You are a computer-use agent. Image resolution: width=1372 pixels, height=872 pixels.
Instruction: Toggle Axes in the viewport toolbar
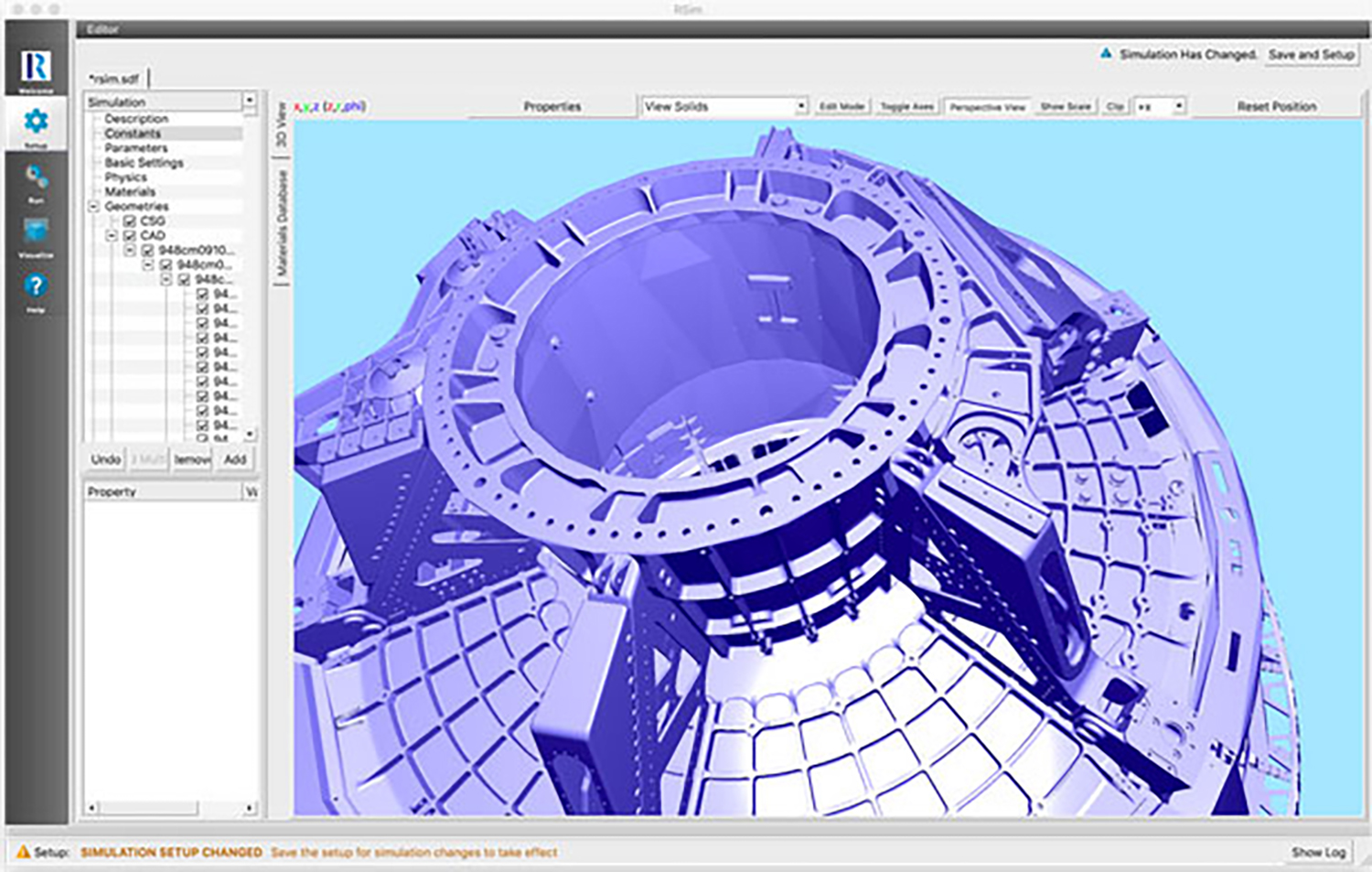point(908,105)
